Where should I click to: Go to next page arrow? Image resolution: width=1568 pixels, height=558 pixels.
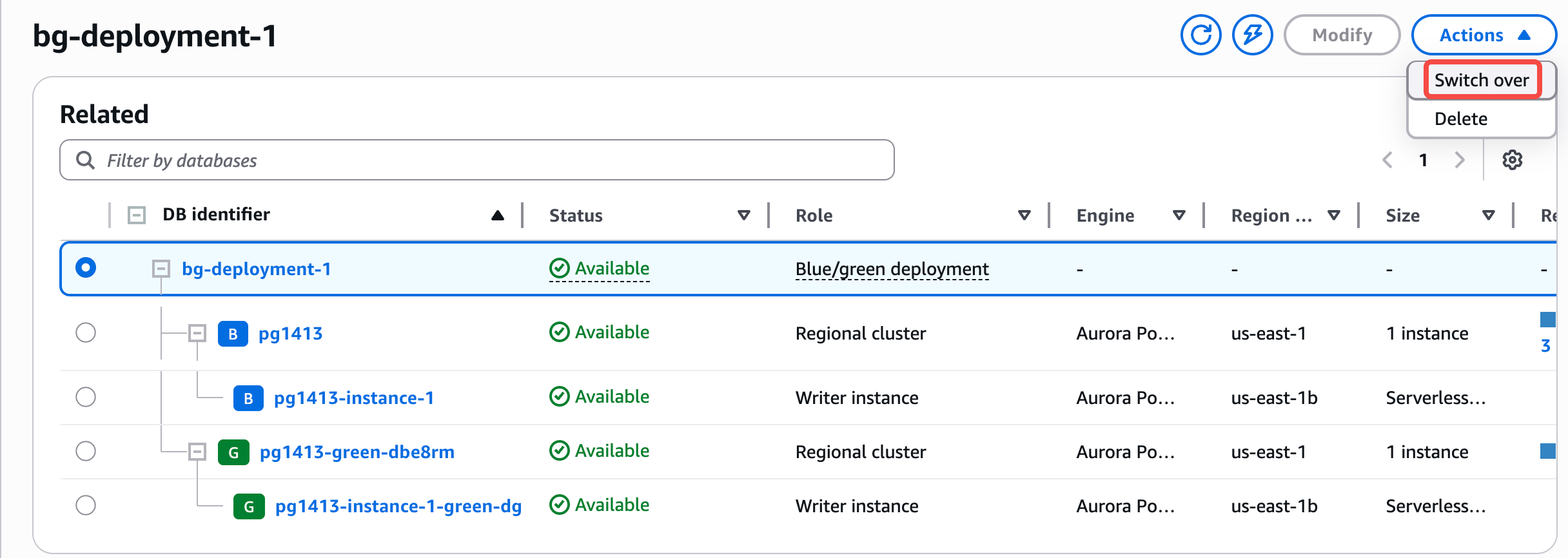[1460, 160]
